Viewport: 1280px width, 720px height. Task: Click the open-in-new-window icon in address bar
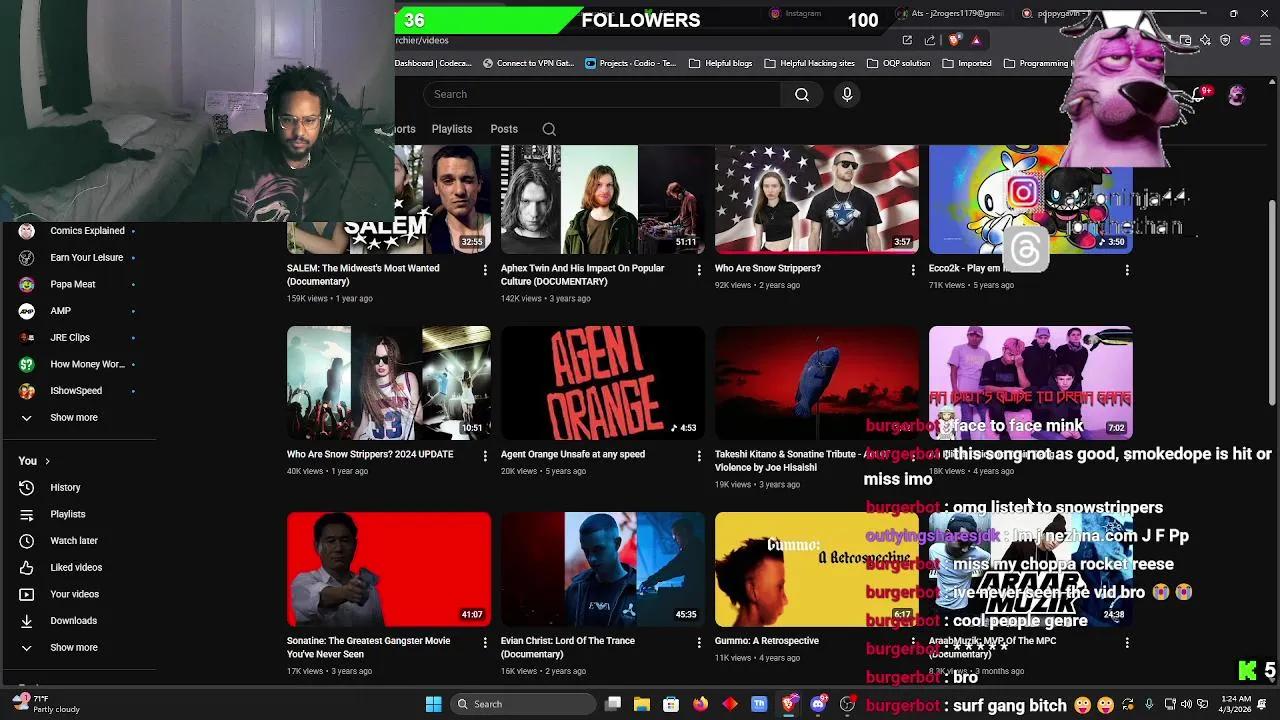(x=907, y=40)
